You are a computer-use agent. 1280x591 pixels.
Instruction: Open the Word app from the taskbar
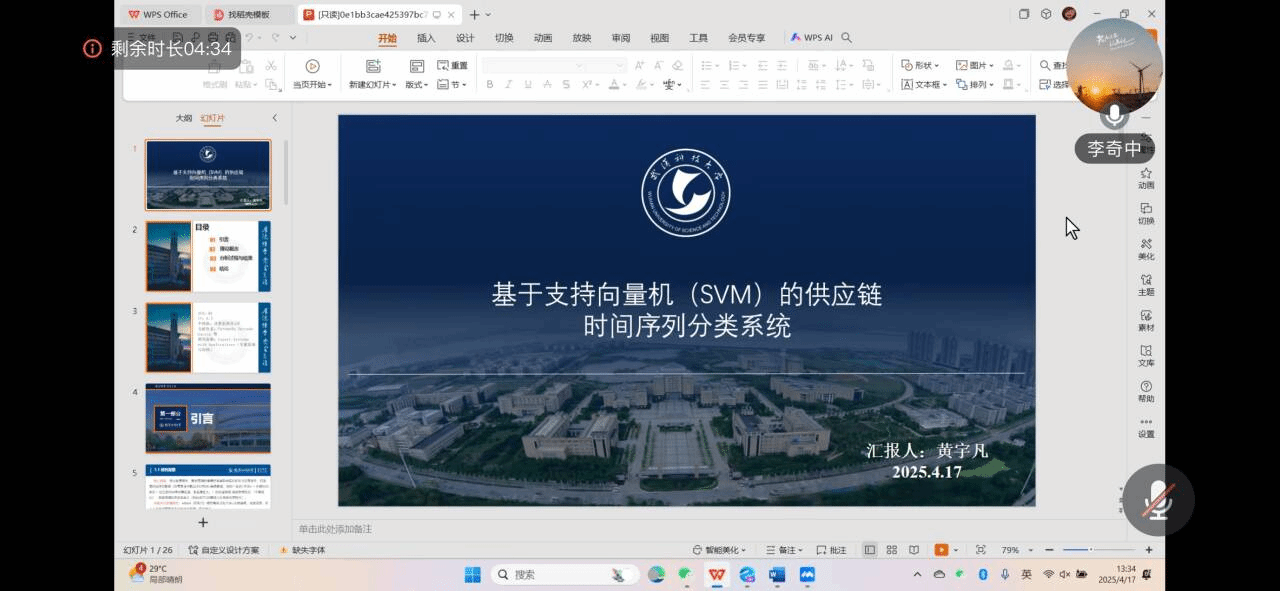[777, 575]
